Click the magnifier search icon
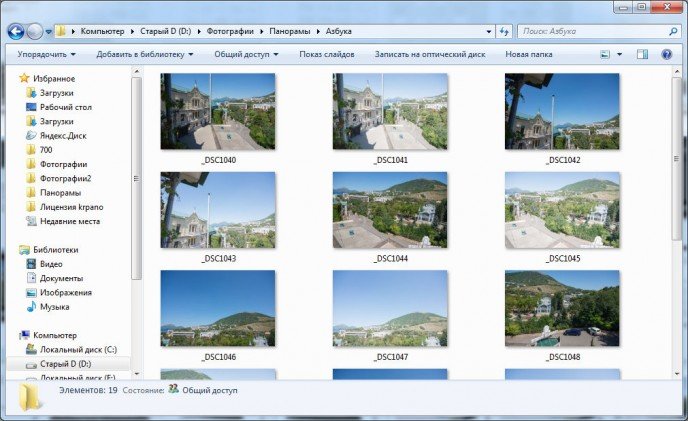The height and width of the screenshot is (421, 688). click(x=673, y=31)
